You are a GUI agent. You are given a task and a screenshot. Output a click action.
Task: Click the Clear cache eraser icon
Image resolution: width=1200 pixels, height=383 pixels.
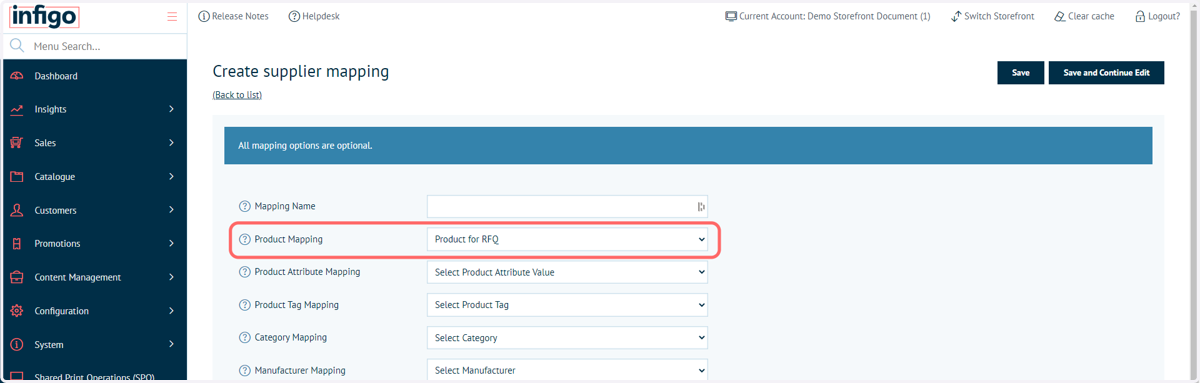click(1060, 16)
